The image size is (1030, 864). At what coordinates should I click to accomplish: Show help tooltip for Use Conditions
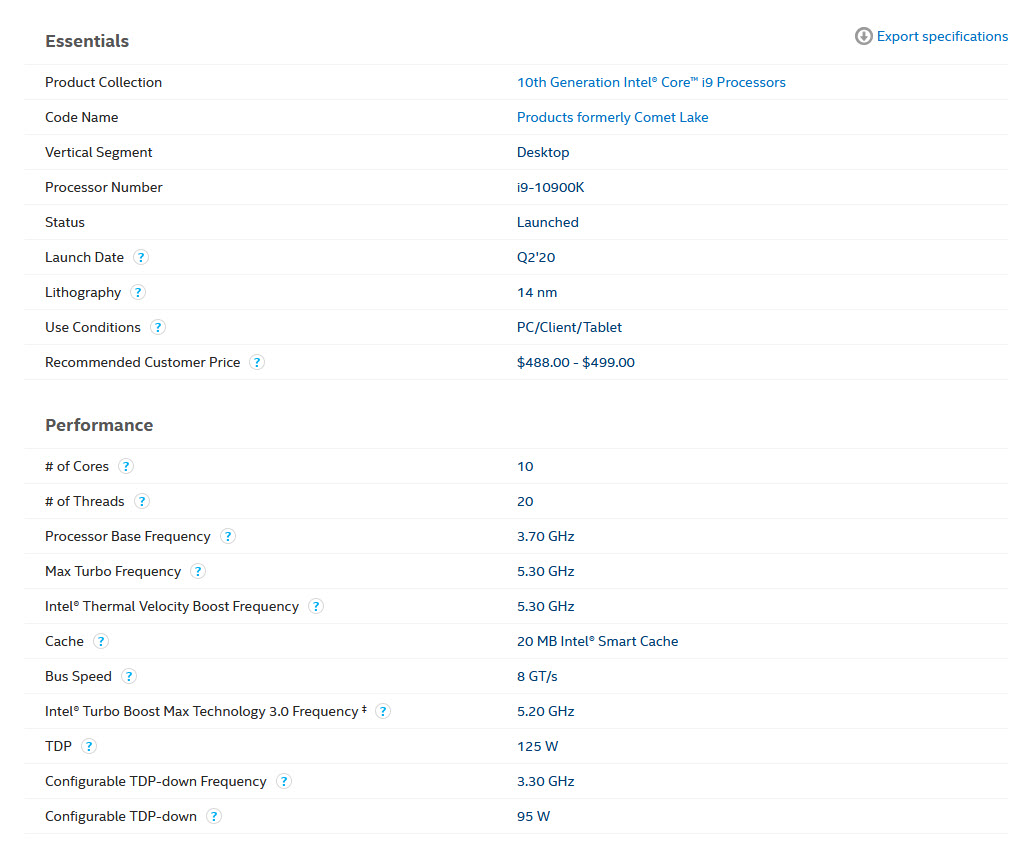(158, 327)
